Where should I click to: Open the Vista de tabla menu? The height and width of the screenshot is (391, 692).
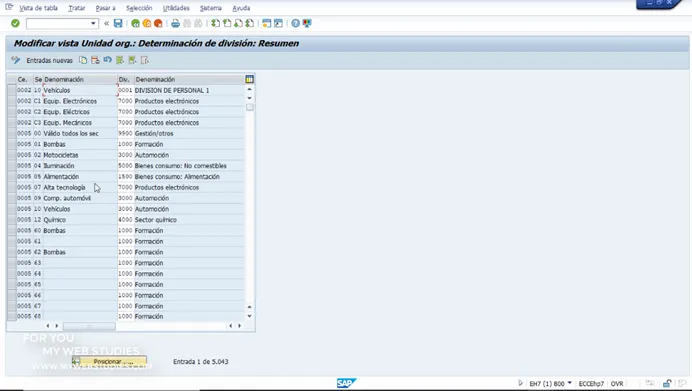click(x=38, y=8)
